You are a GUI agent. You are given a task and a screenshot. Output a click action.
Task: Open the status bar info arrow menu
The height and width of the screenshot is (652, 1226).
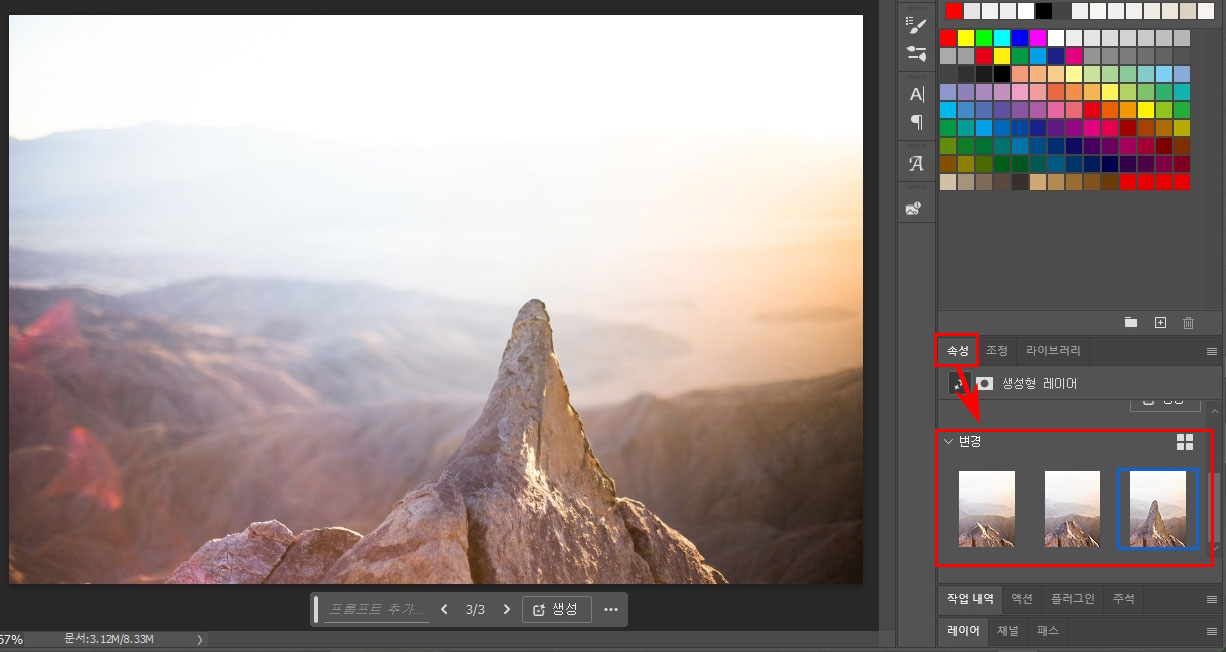pos(199,639)
